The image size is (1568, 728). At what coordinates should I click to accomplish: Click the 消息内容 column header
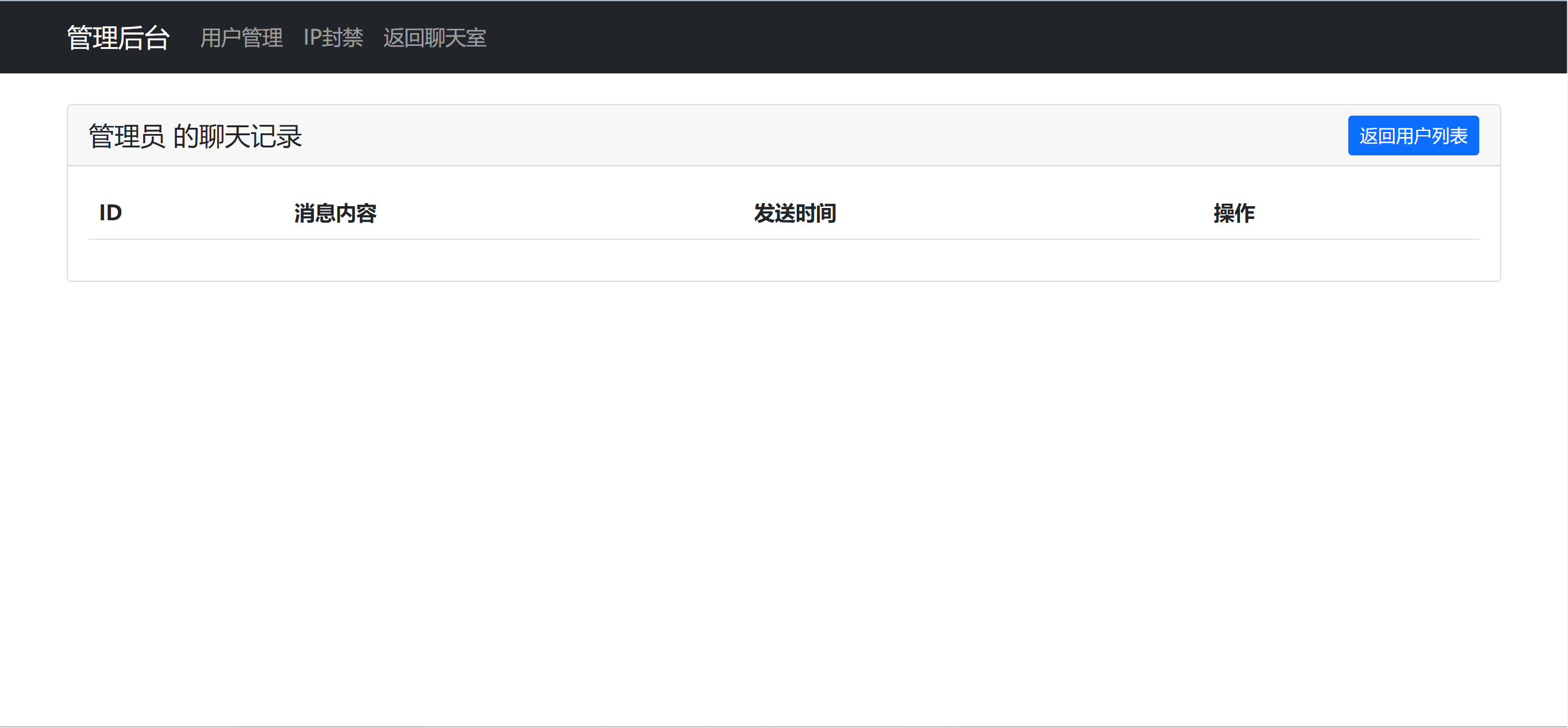[335, 212]
